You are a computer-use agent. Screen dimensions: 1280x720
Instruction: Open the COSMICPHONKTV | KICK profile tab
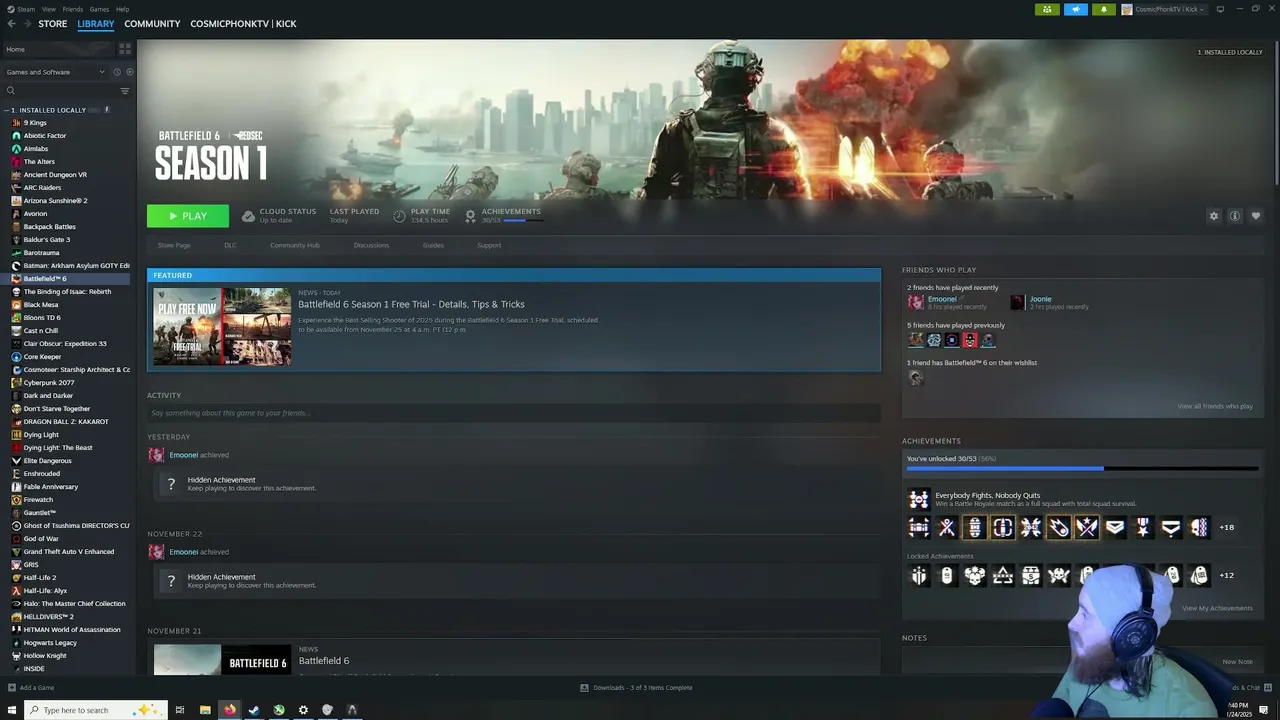[x=243, y=23]
